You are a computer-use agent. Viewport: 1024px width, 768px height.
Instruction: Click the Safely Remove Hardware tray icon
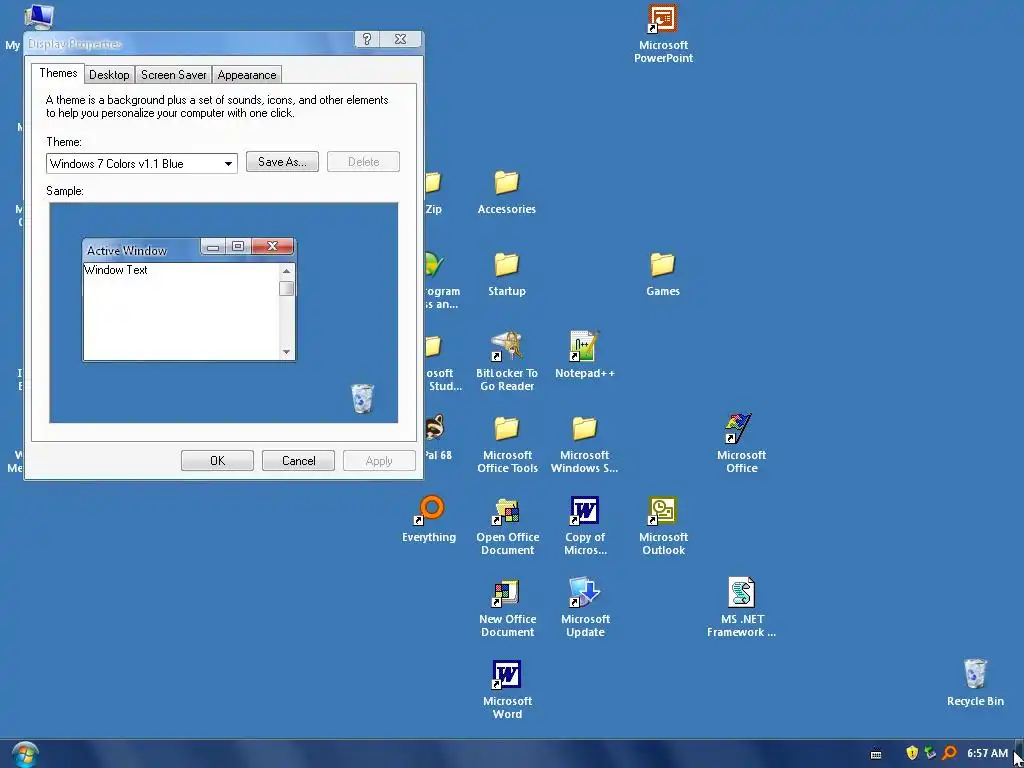click(x=931, y=753)
